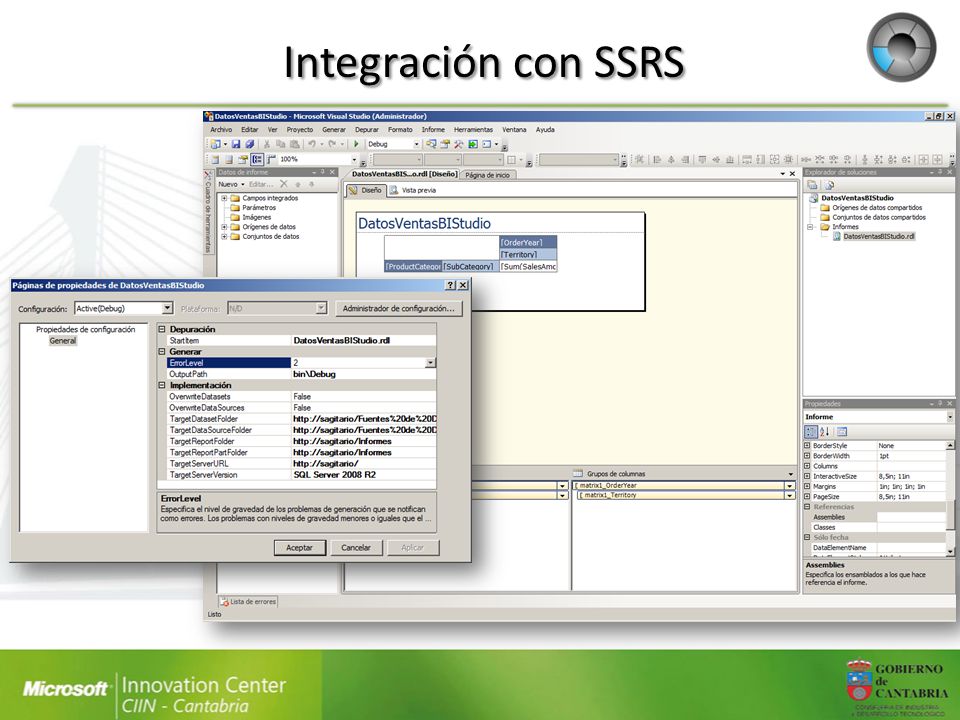This screenshot has width=960, height=720.
Task: Open the Herramientas menu
Action: (x=473, y=130)
